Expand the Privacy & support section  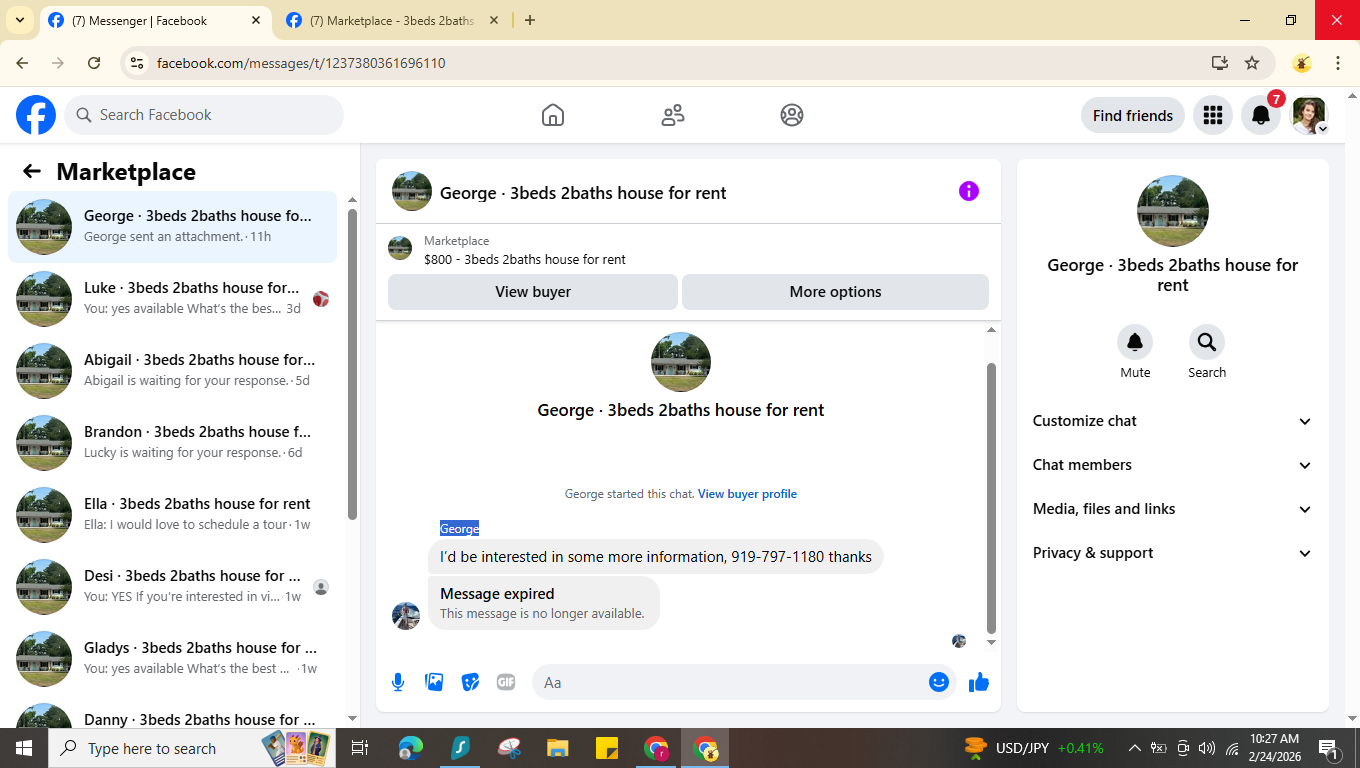[x=1173, y=553]
